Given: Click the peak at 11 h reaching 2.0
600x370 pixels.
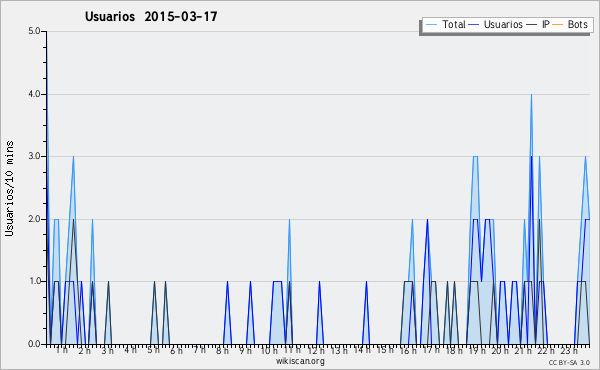Looking at the screenshot, I should point(289,220).
